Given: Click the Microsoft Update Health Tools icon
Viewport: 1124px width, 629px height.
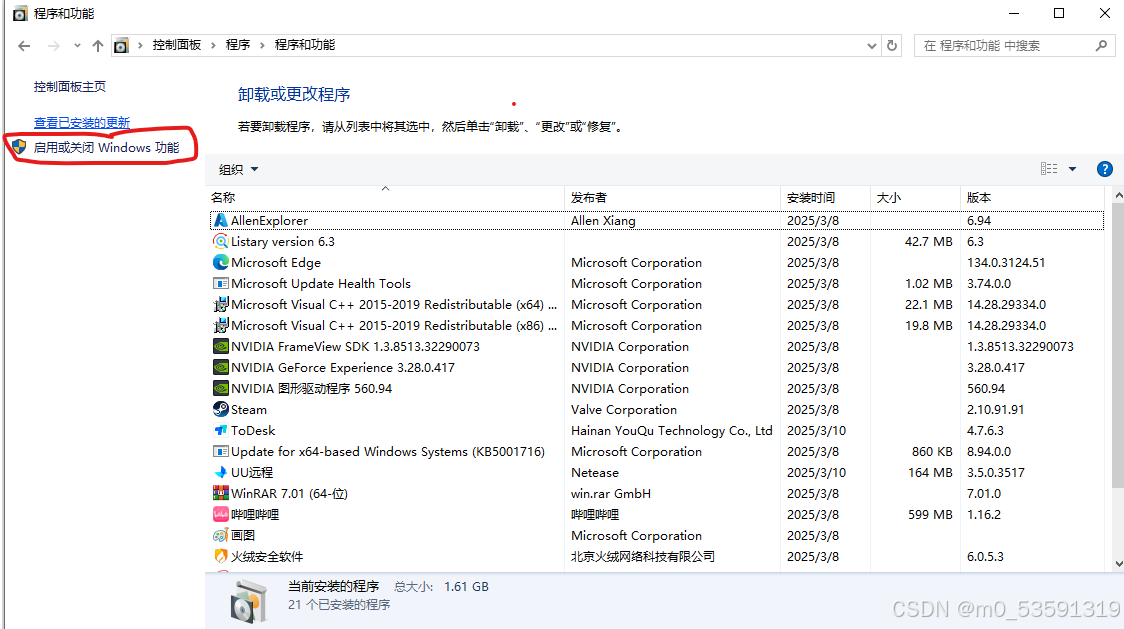Looking at the screenshot, I should pyautogui.click(x=221, y=283).
